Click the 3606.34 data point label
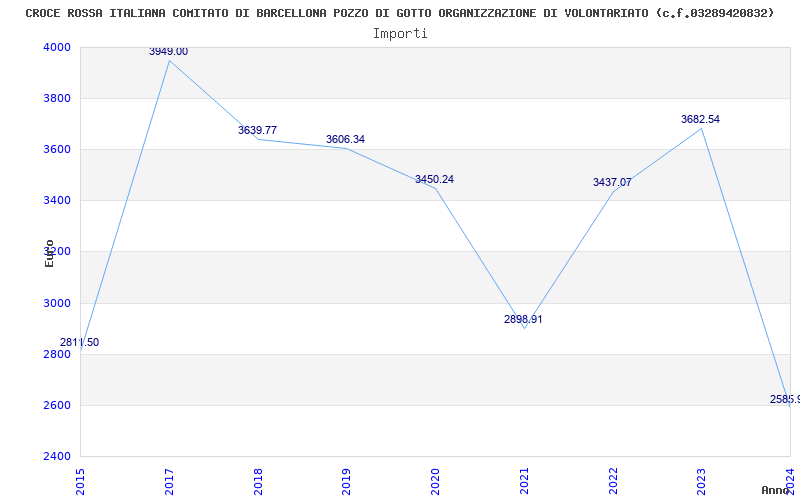The width and height of the screenshot is (800, 500). click(345, 139)
